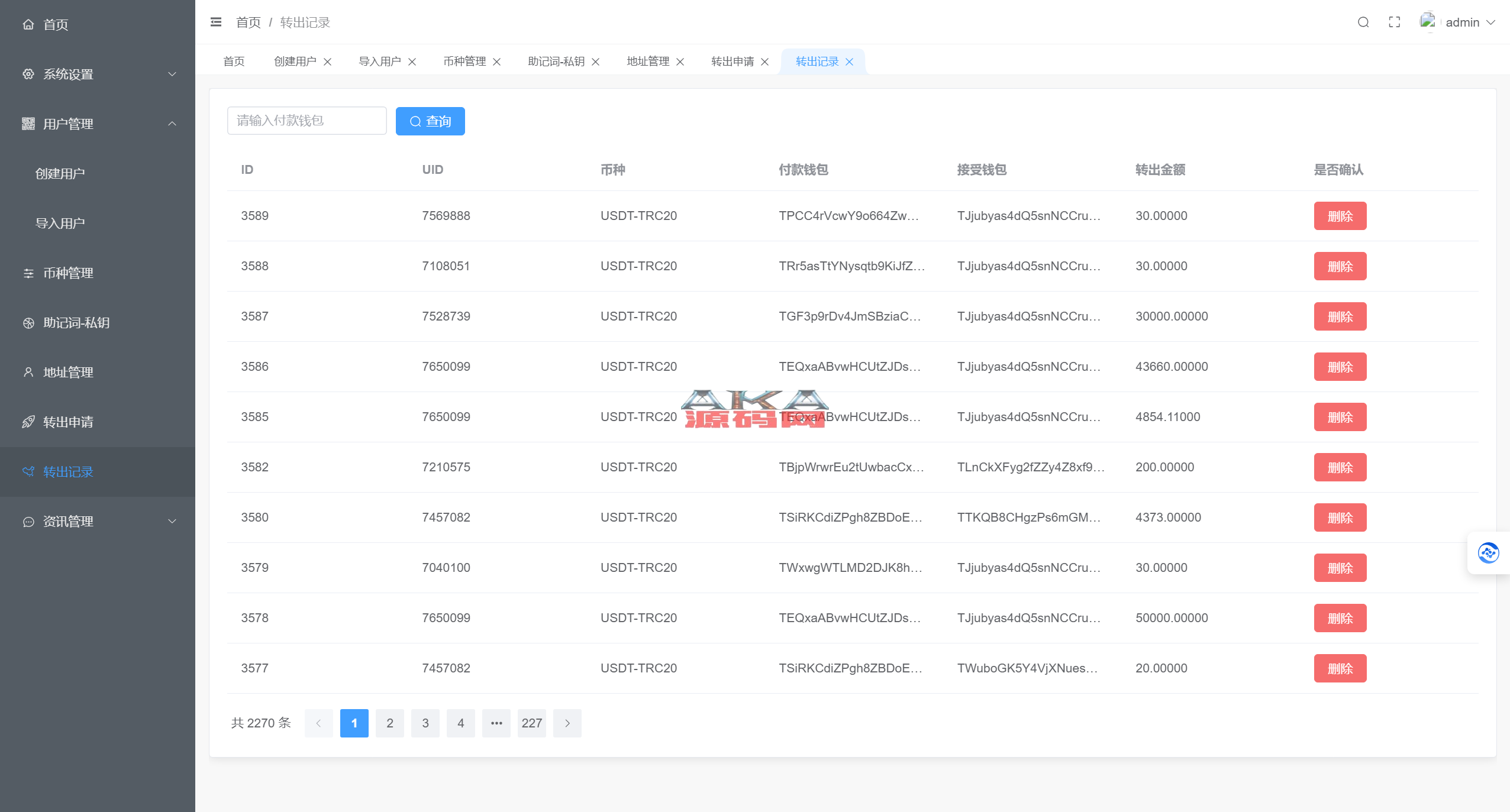Close the 转出记录 tab
Image resolution: width=1510 pixels, height=812 pixels.
tap(850, 62)
